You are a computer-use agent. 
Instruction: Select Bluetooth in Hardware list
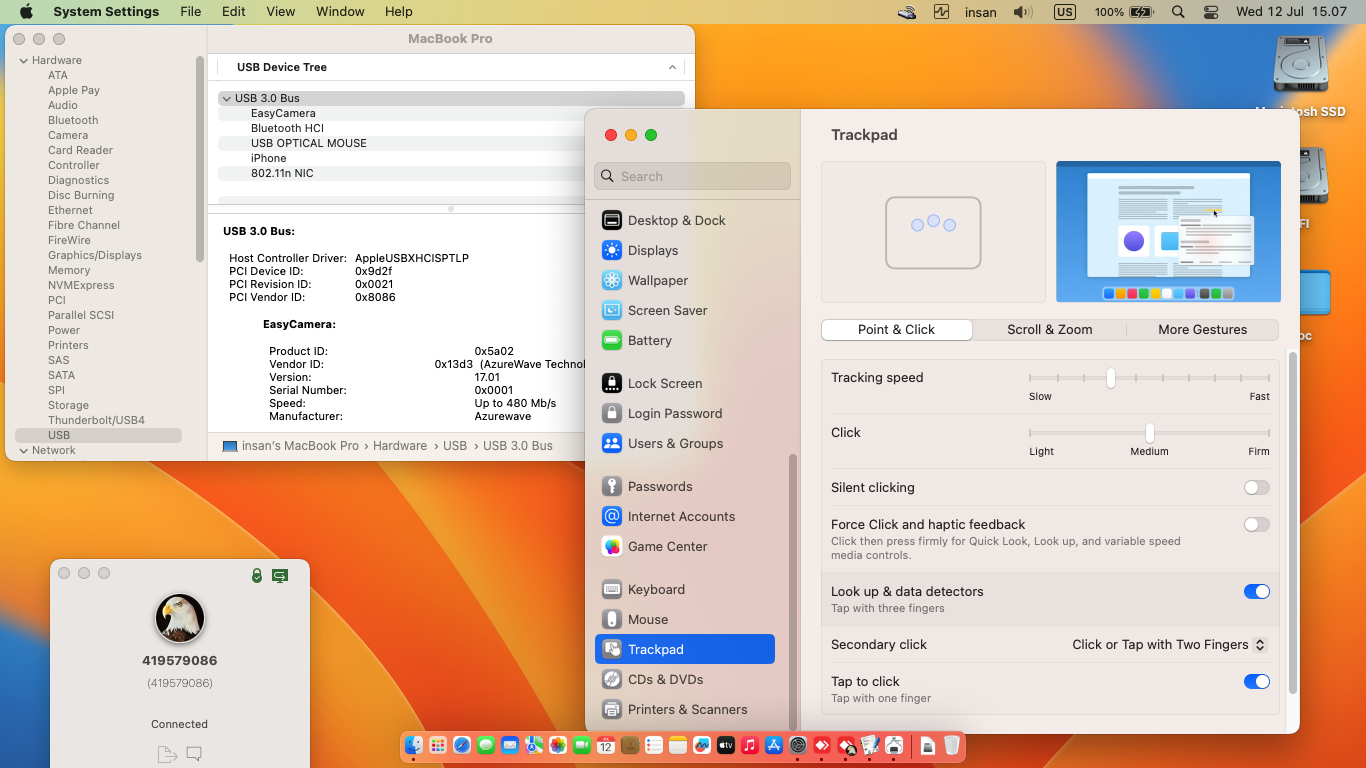tap(73, 120)
